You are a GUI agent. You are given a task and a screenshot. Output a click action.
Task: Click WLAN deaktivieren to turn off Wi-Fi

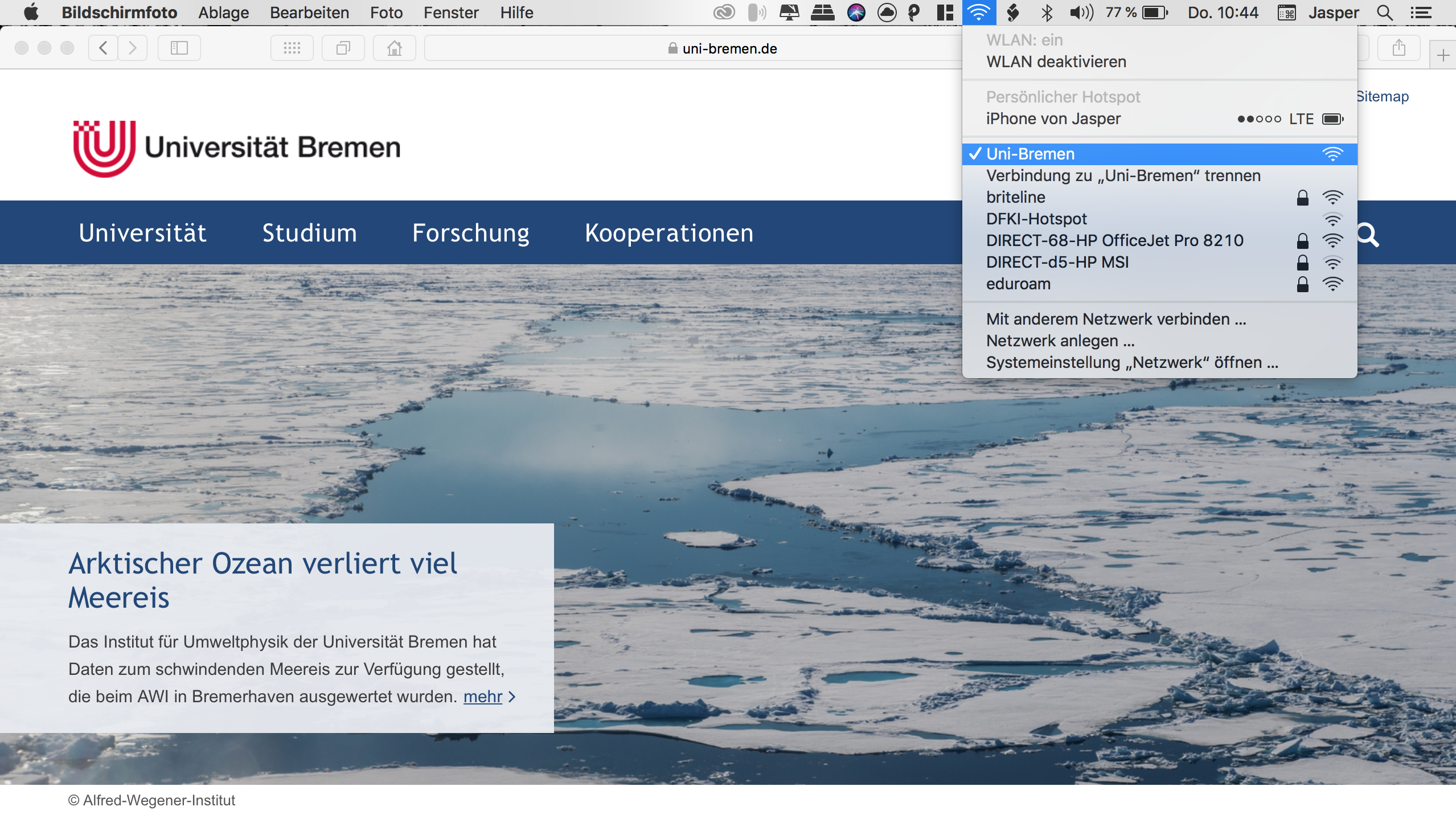click(x=1056, y=62)
